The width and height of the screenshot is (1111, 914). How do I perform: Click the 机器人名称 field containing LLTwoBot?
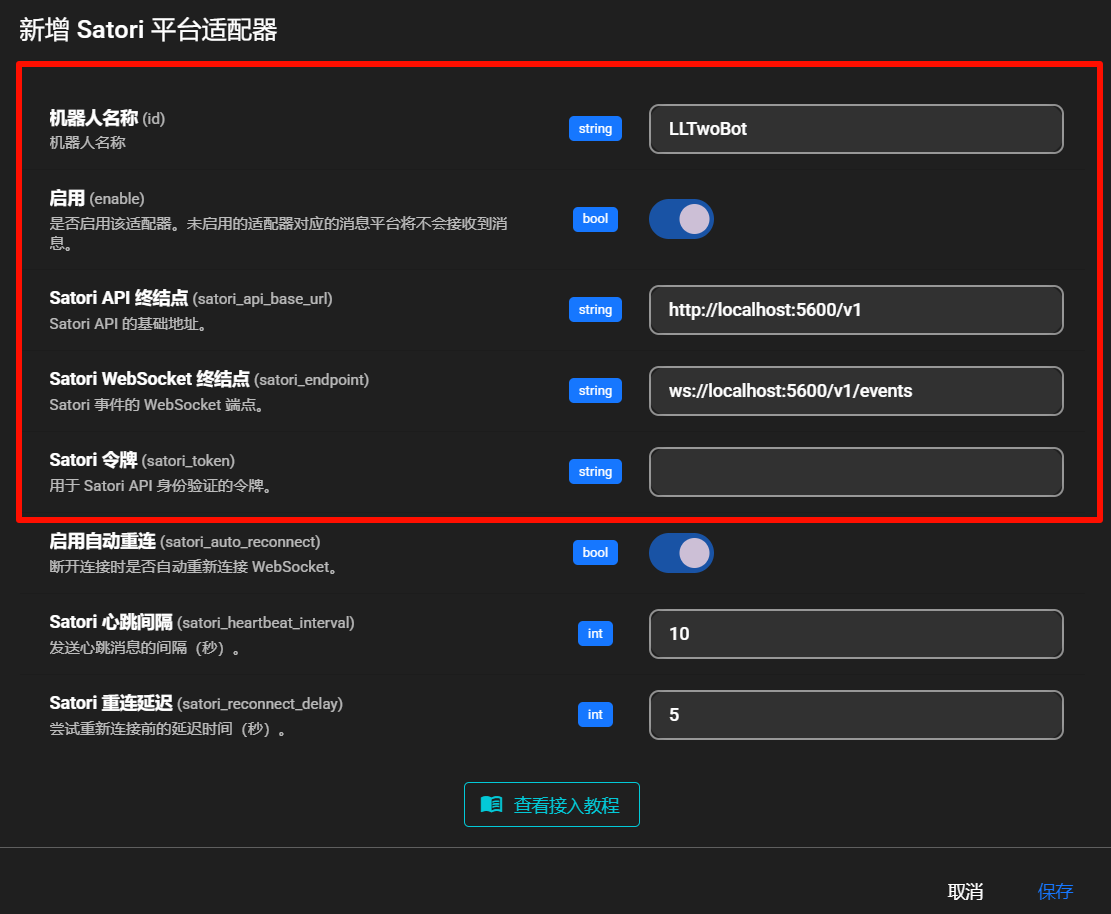click(x=855, y=129)
